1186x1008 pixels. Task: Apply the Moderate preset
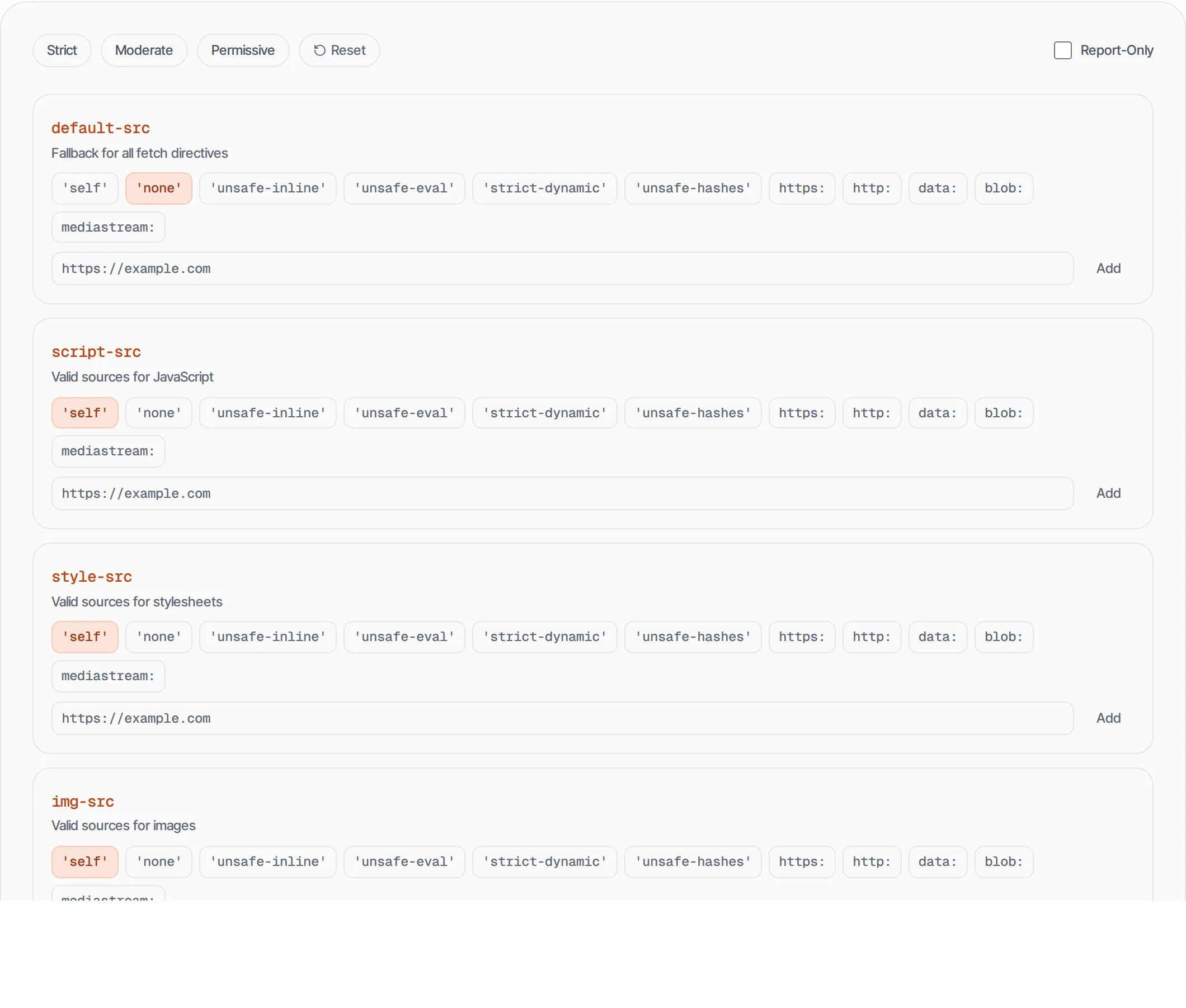(144, 50)
